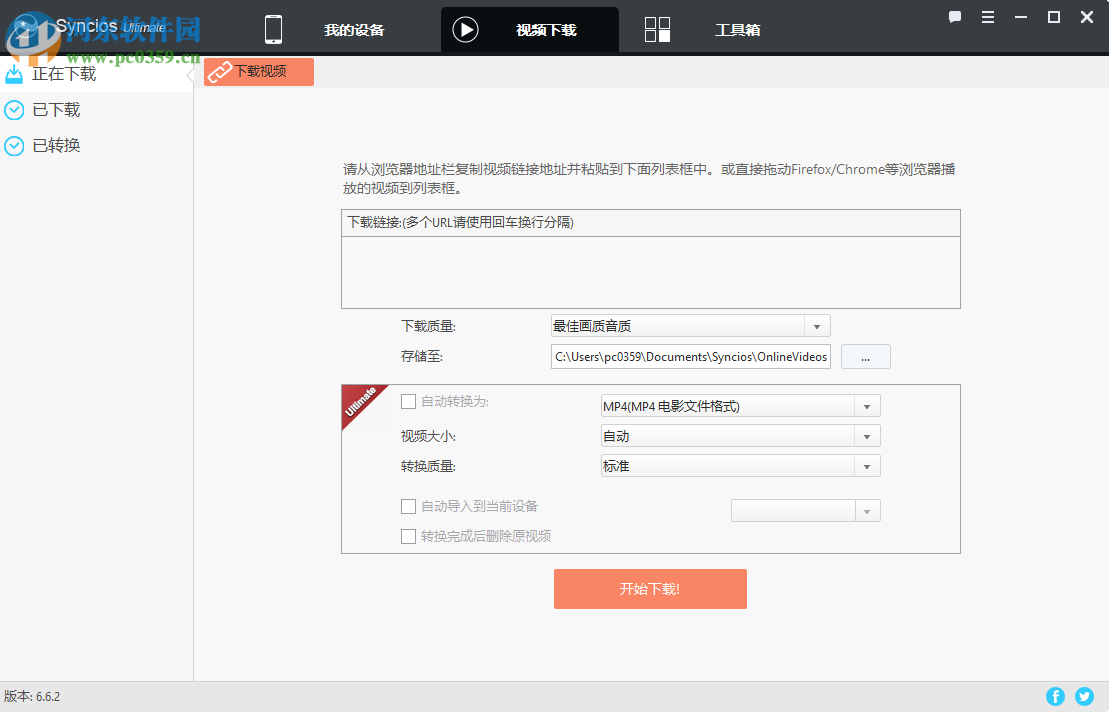Viewport: 1109px width, 712px height.
Task: Open the hamburger menu icon
Action: click(988, 16)
